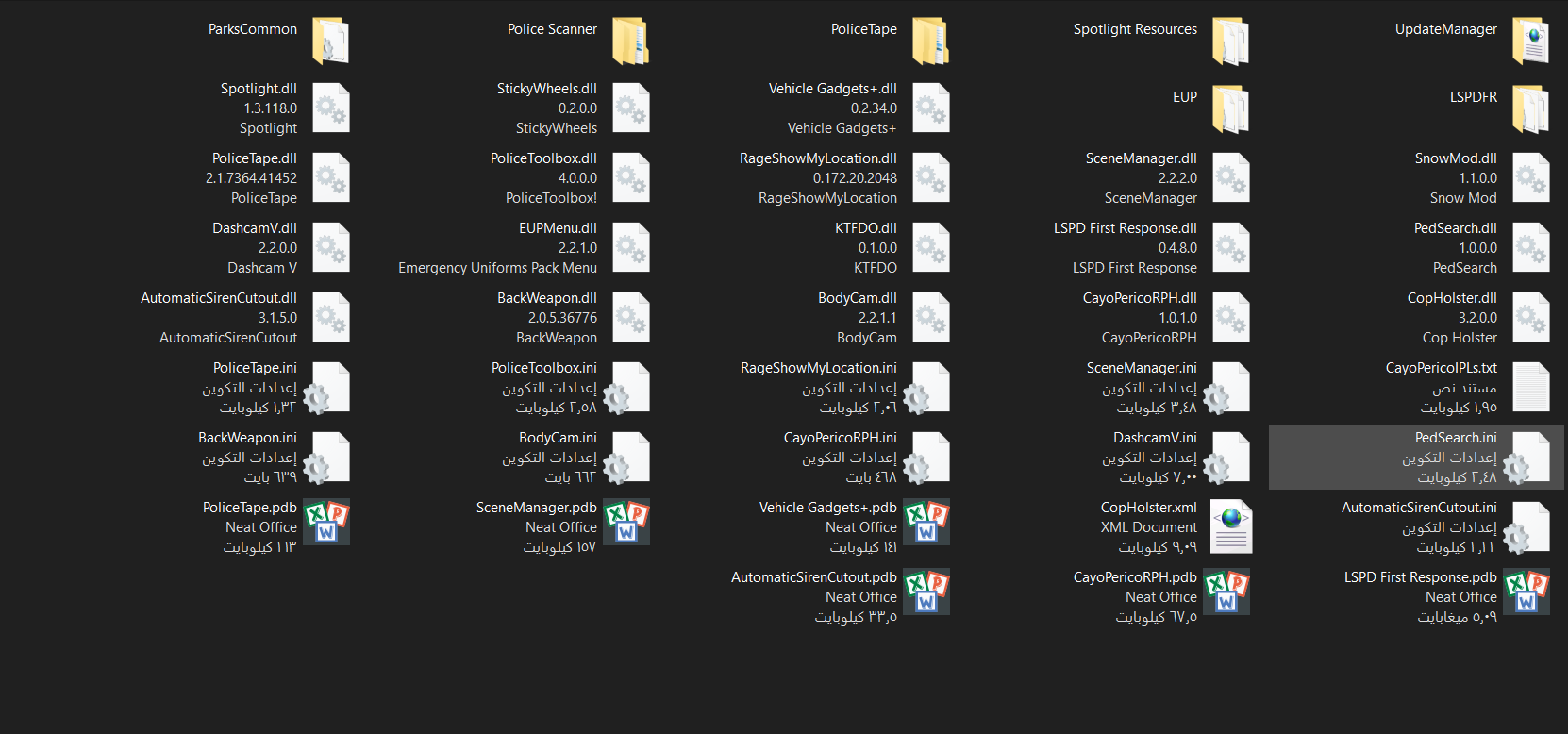Select the PedSearch.dll file icon

click(1530, 247)
